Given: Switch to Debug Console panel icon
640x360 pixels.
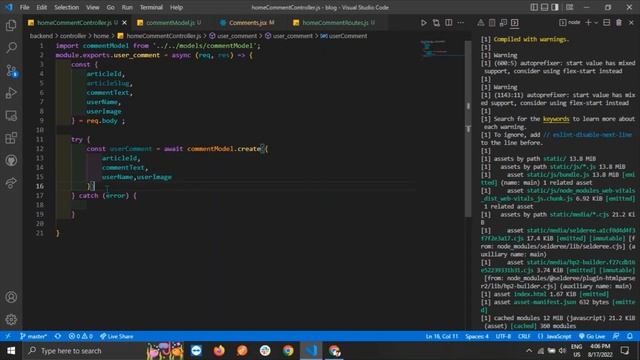Looking at the screenshot, I should point(503,23).
